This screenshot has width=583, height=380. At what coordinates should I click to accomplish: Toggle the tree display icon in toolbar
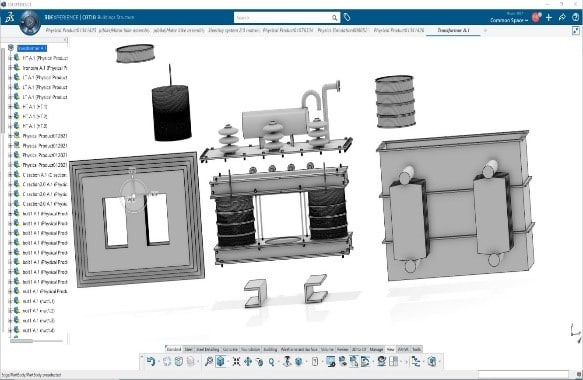tap(416, 361)
